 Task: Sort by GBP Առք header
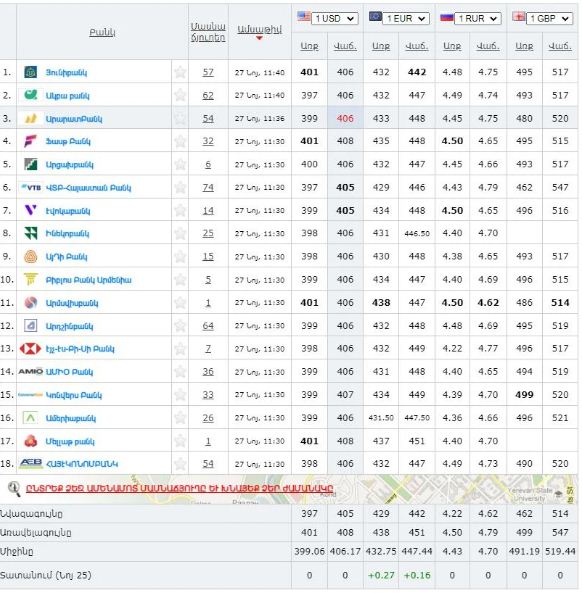(524, 46)
